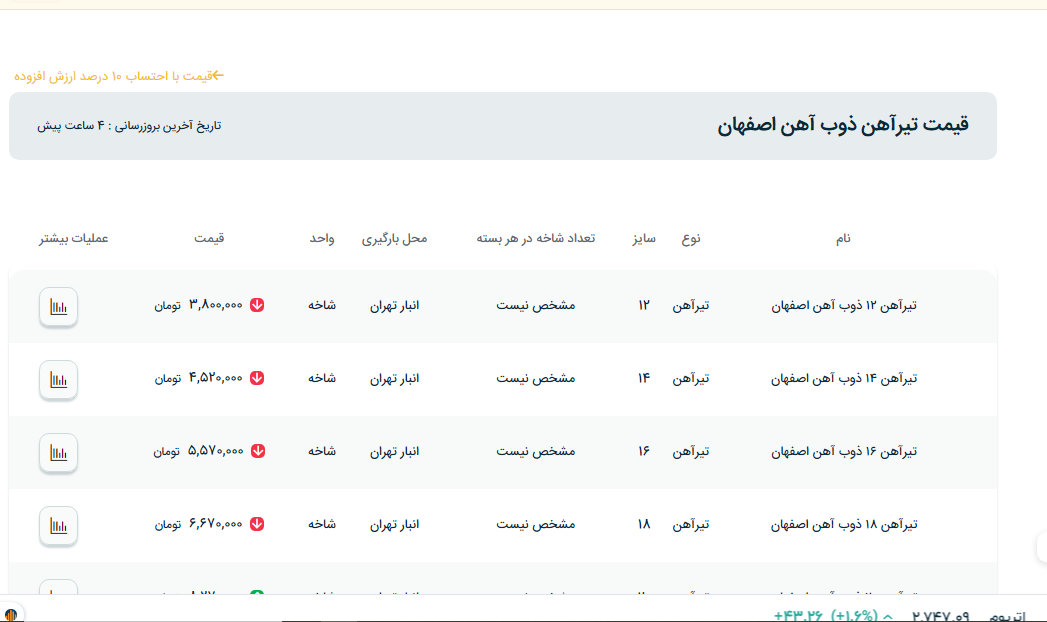Image resolution: width=1047 pixels, height=622 pixels.
Task: Click the 'قیمت' column header
Action: (209, 238)
